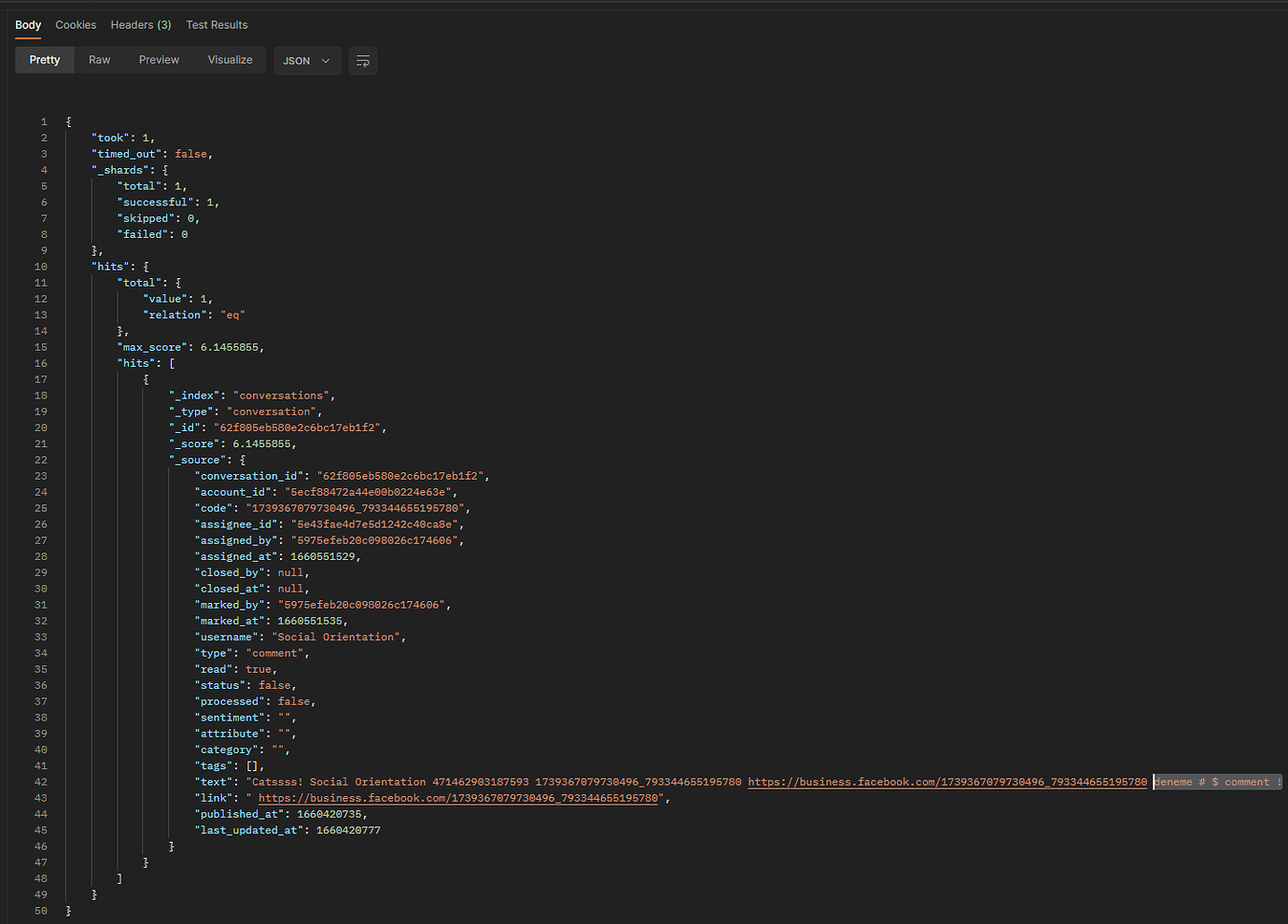Toggle line wrapping in the response viewer

[x=363, y=60]
